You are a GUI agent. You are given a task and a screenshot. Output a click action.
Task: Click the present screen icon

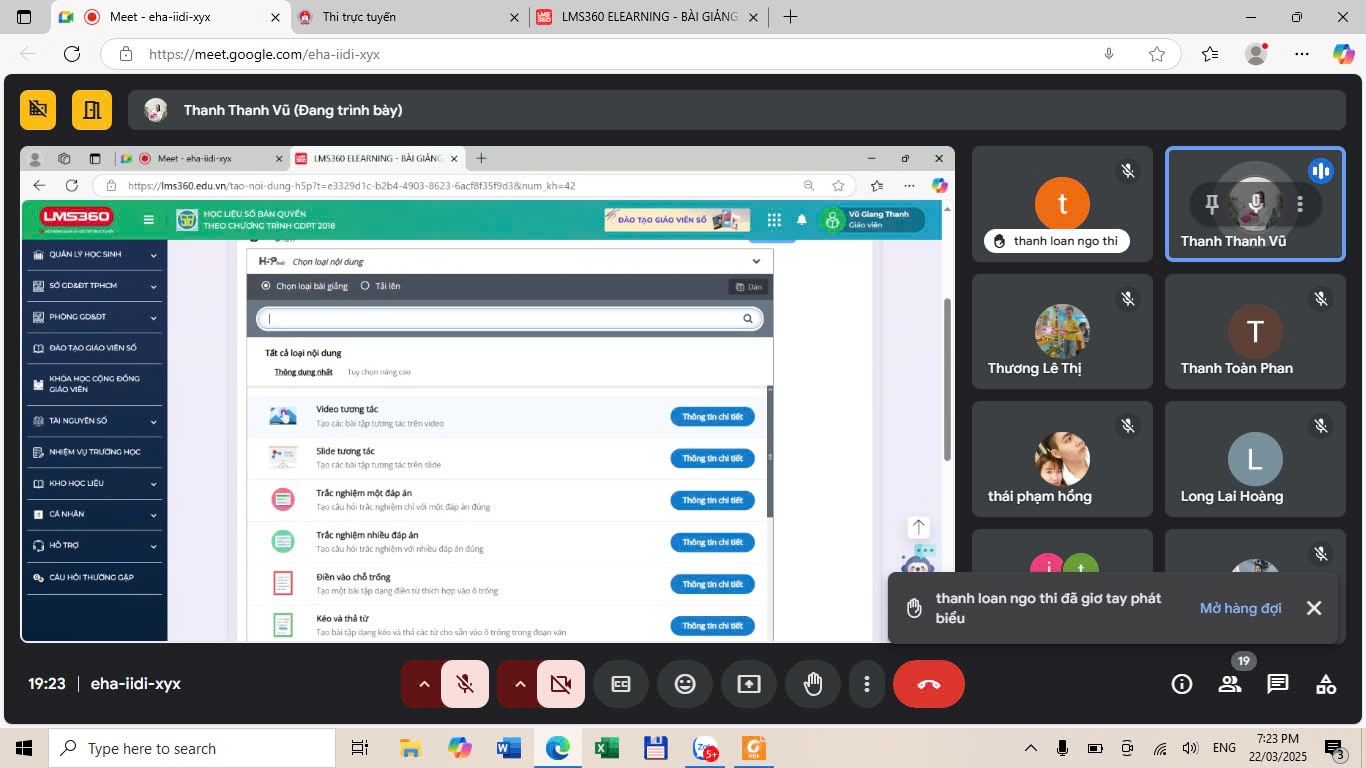[749, 684]
